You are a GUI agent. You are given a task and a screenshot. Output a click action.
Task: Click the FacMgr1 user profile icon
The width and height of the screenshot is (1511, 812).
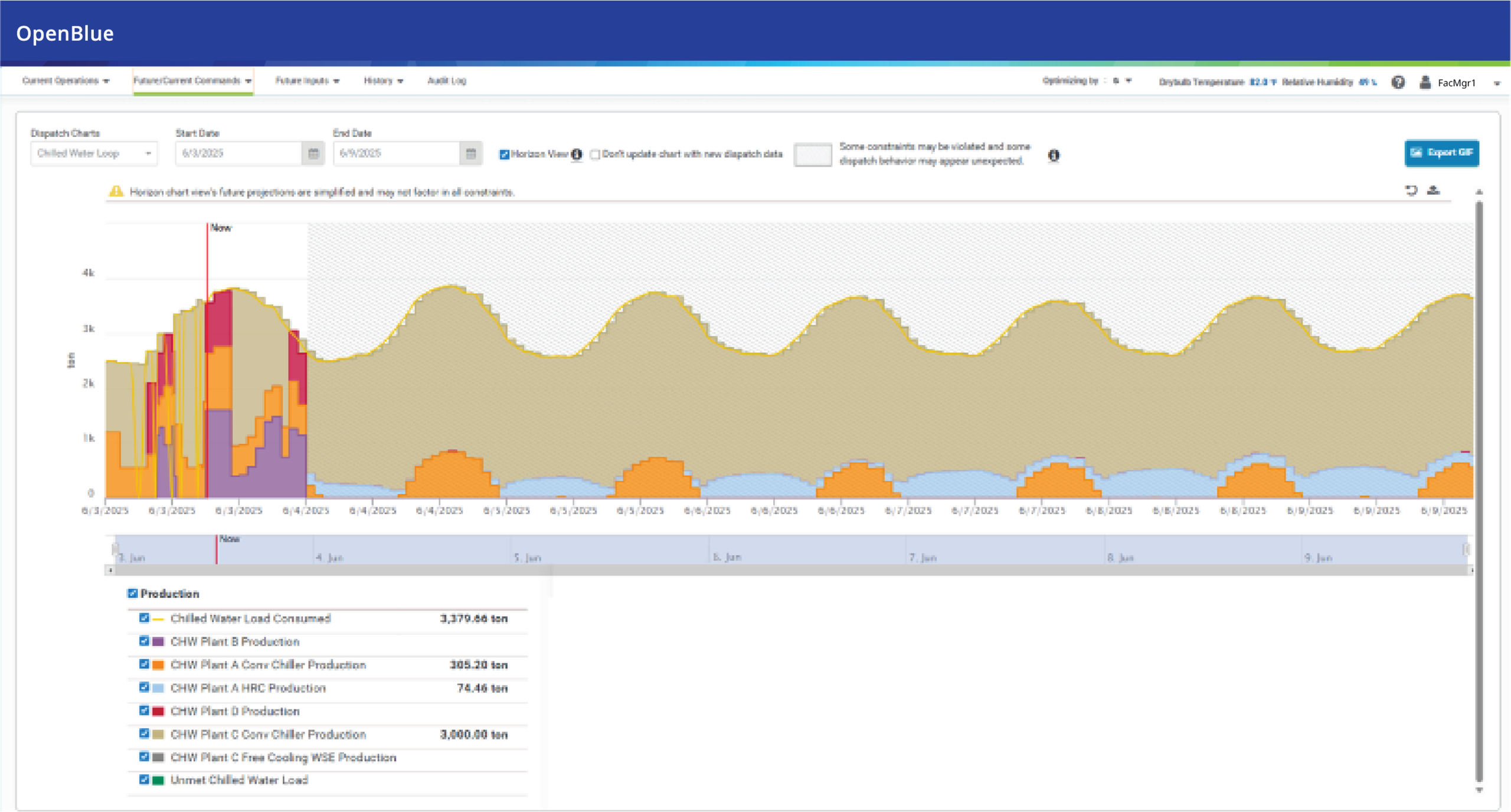click(x=1425, y=82)
